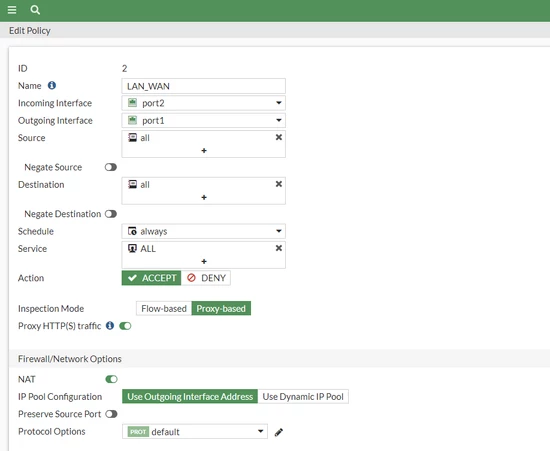Click the info icon beside Proxy HTTP(S) traffic

click(x=110, y=326)
